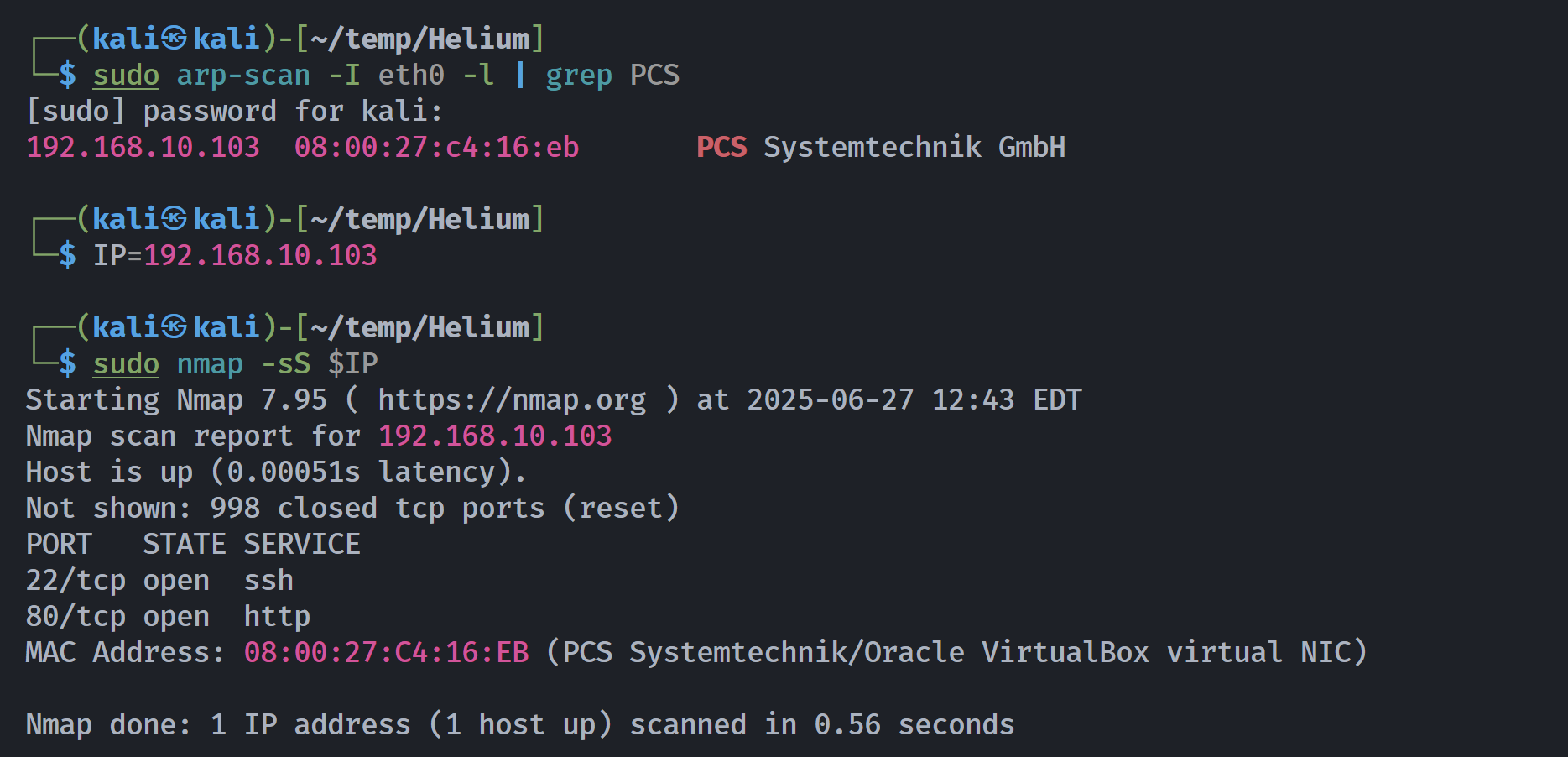Viewport: 1568px width, 757px height.
Task: Click the red PCS highlighted match
Action: pyautogui.click(x=721, y=148)
